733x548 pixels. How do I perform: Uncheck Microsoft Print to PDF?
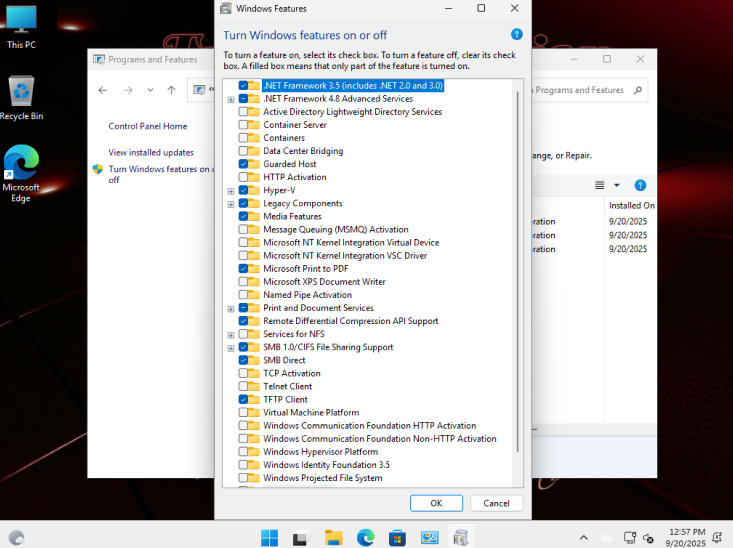point(243,269)
